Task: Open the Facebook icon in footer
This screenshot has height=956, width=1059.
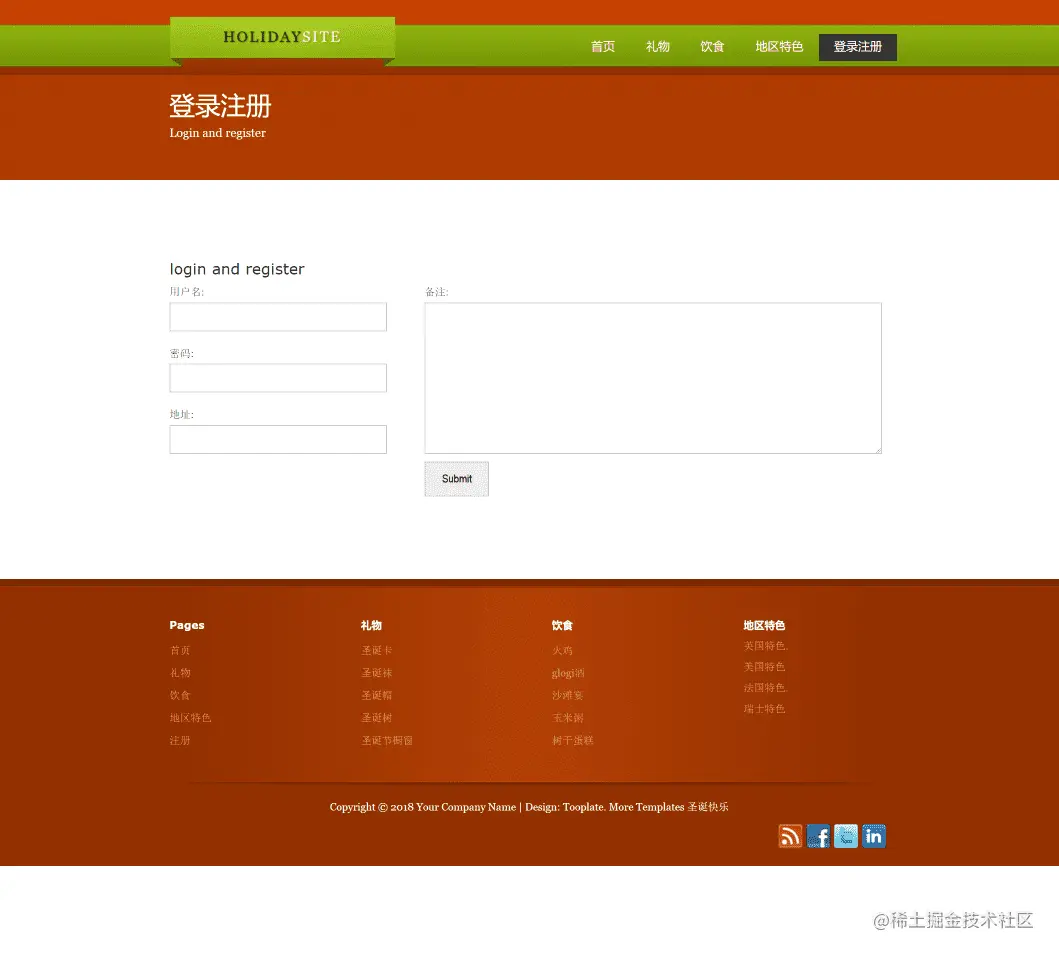Action: 818,836
